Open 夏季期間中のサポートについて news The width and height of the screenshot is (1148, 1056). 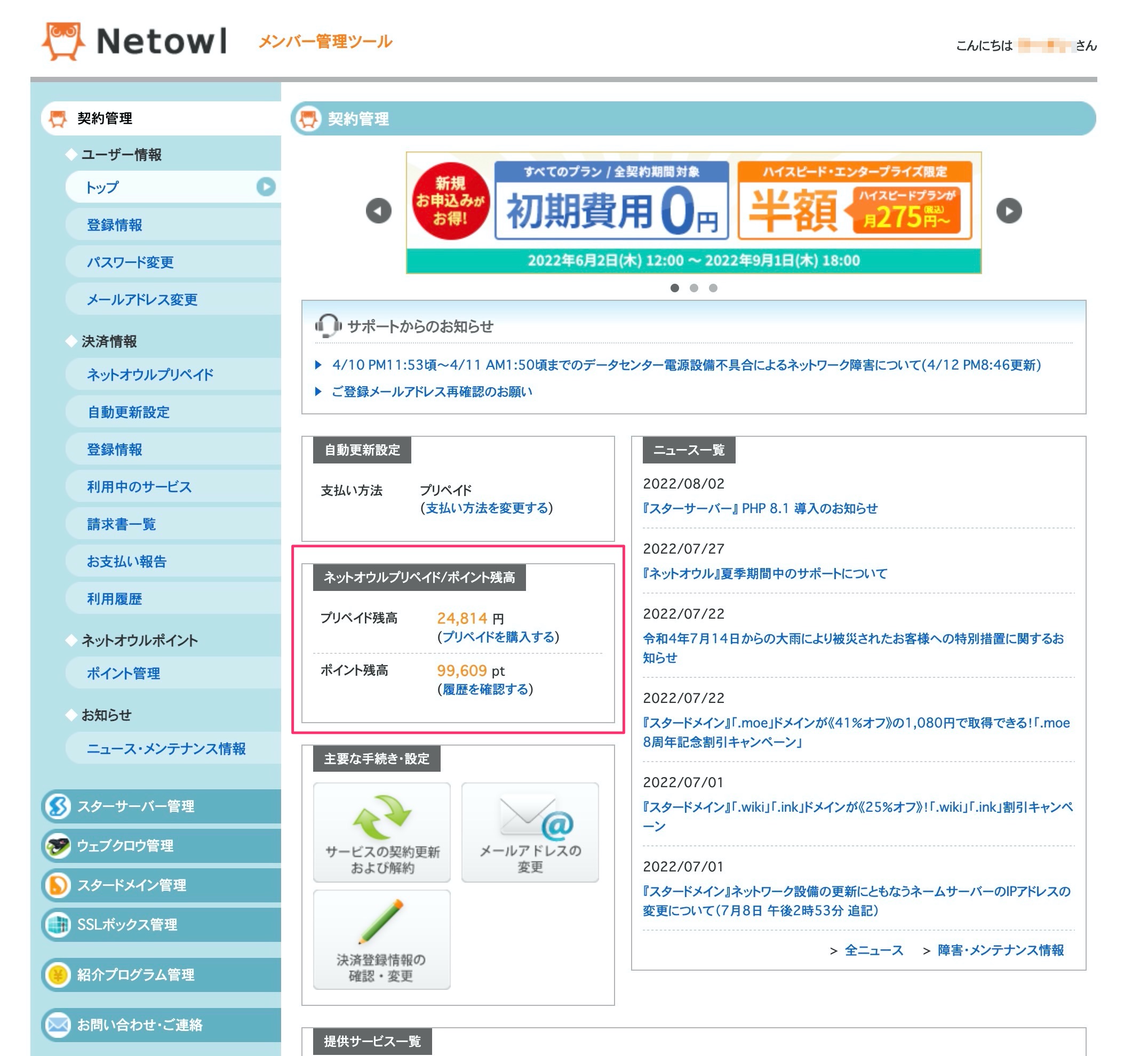(x=765, y=574)
